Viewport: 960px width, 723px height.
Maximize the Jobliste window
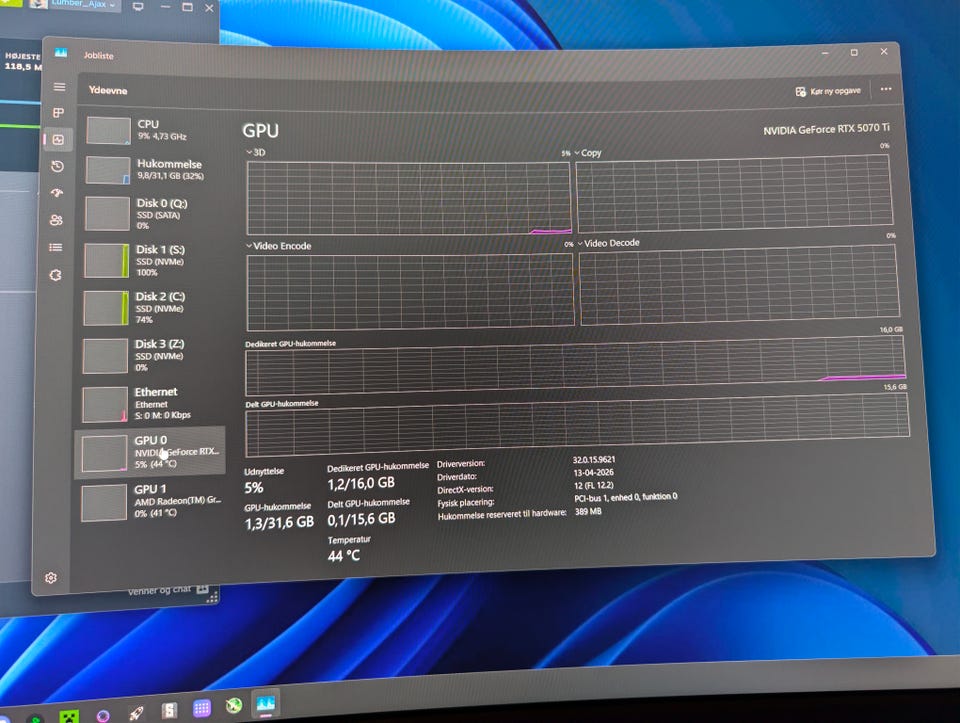pyautogui.click(x=854, y=53)
